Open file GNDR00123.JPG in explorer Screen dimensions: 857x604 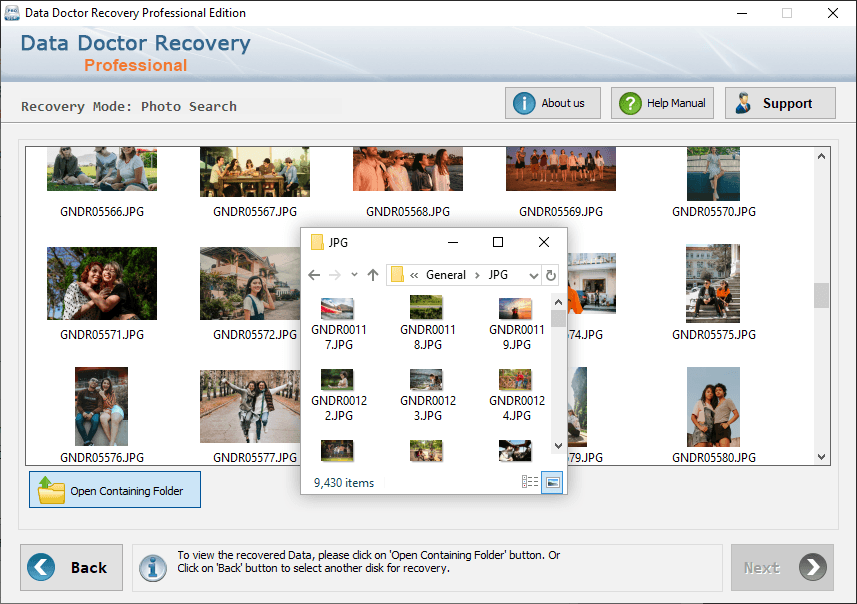[x=427, y=395]
